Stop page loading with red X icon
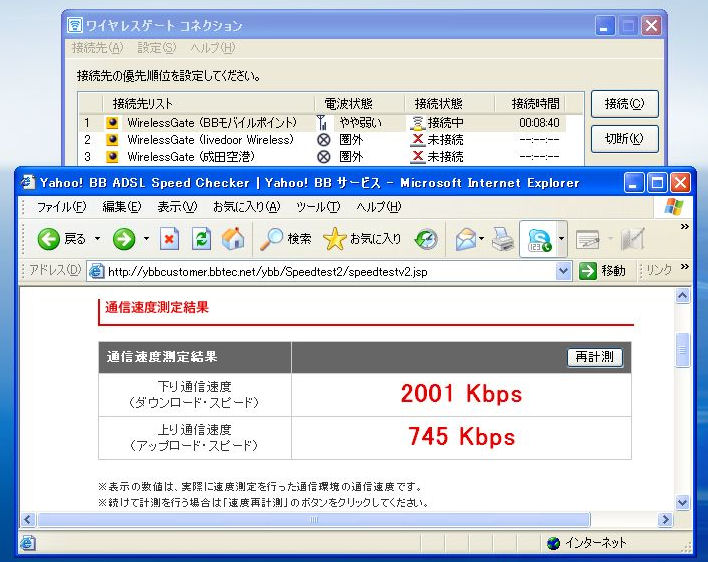This screenshot has height=562, width=708. (x=169, y=238)
